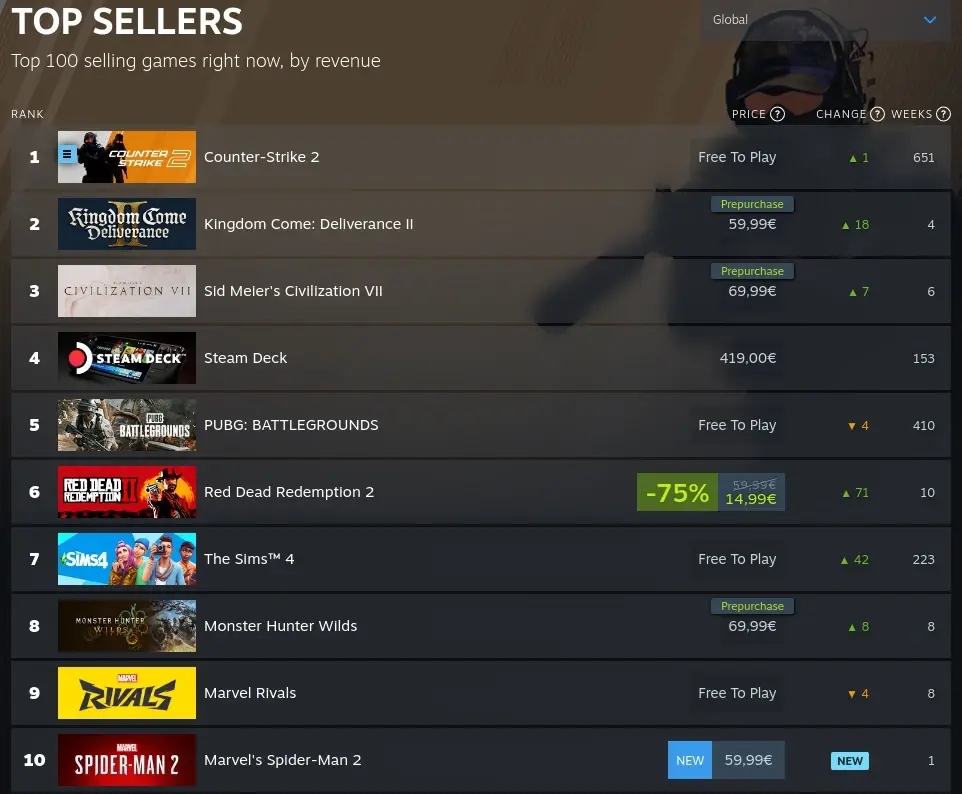
Task: Open the Marvel Rivals yellow thumbnail
Action: click(x=127, y=693)
